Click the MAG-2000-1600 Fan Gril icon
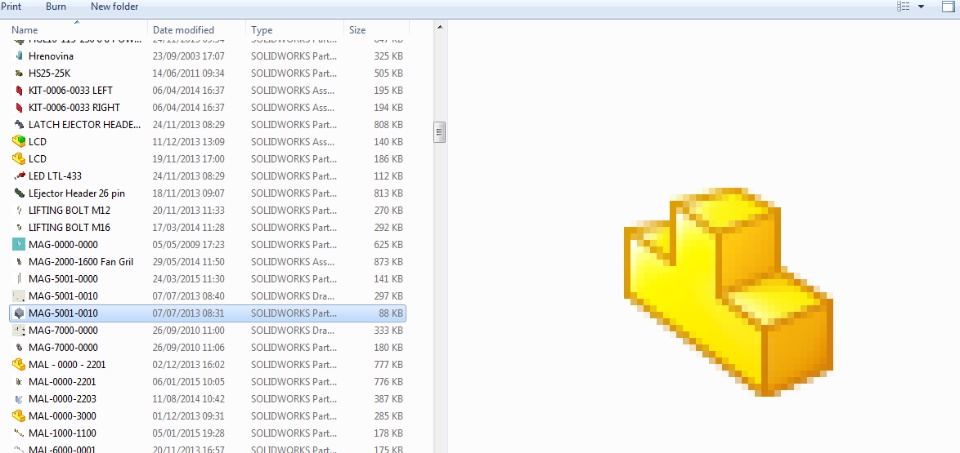 tap(18, 261)
